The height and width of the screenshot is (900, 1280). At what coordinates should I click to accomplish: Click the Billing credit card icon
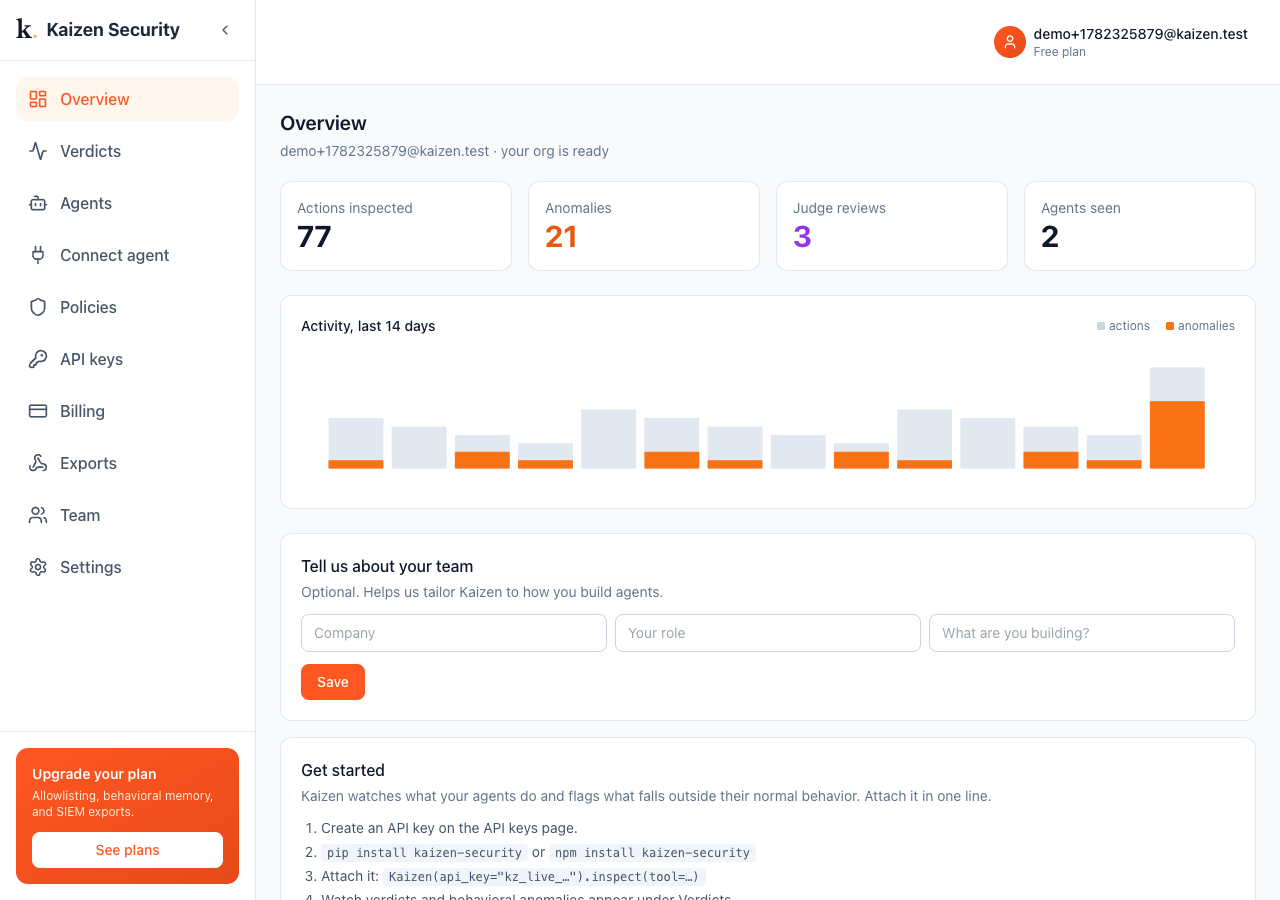[38, 411]
